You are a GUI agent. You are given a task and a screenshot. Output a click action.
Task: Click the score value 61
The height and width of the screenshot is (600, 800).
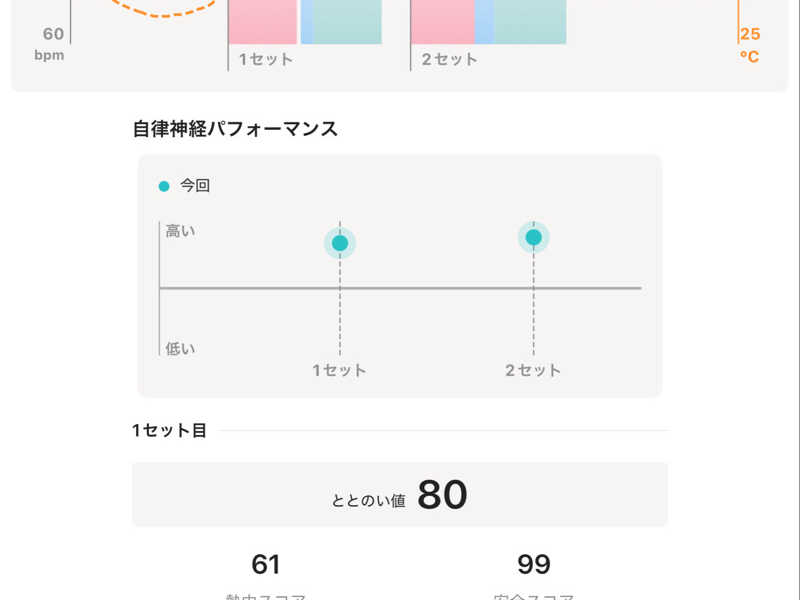click(x=266, y=564)
